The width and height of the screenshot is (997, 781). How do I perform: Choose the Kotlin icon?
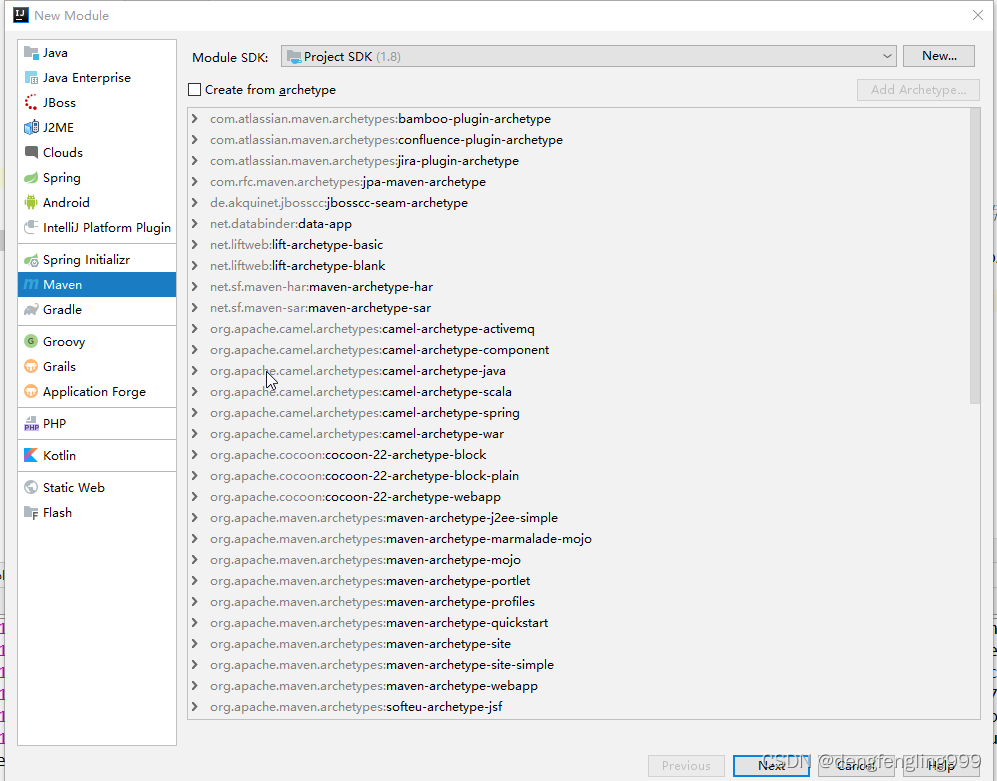coord(31,455)
